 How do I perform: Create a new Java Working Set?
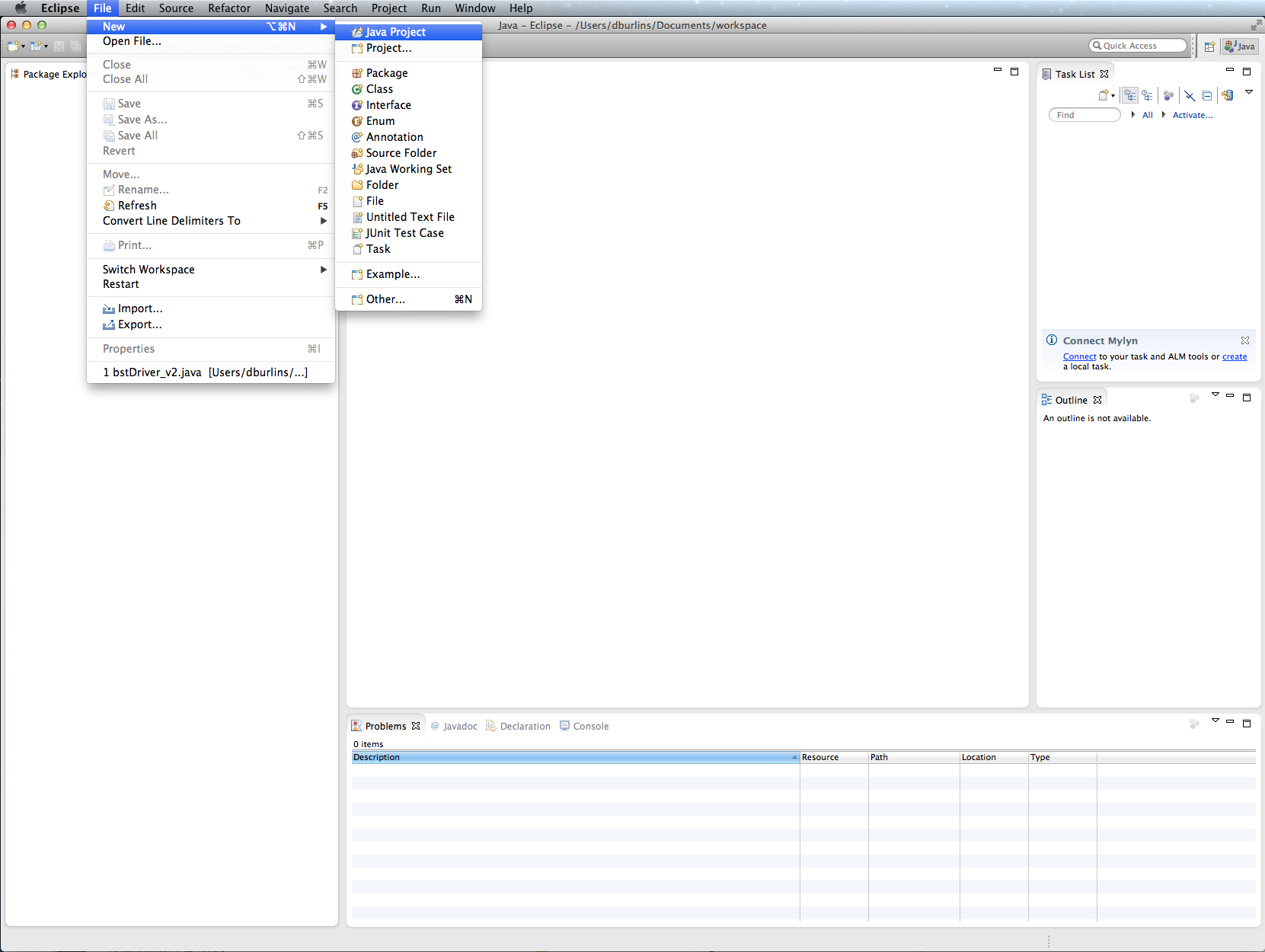(x=408, y=169)
